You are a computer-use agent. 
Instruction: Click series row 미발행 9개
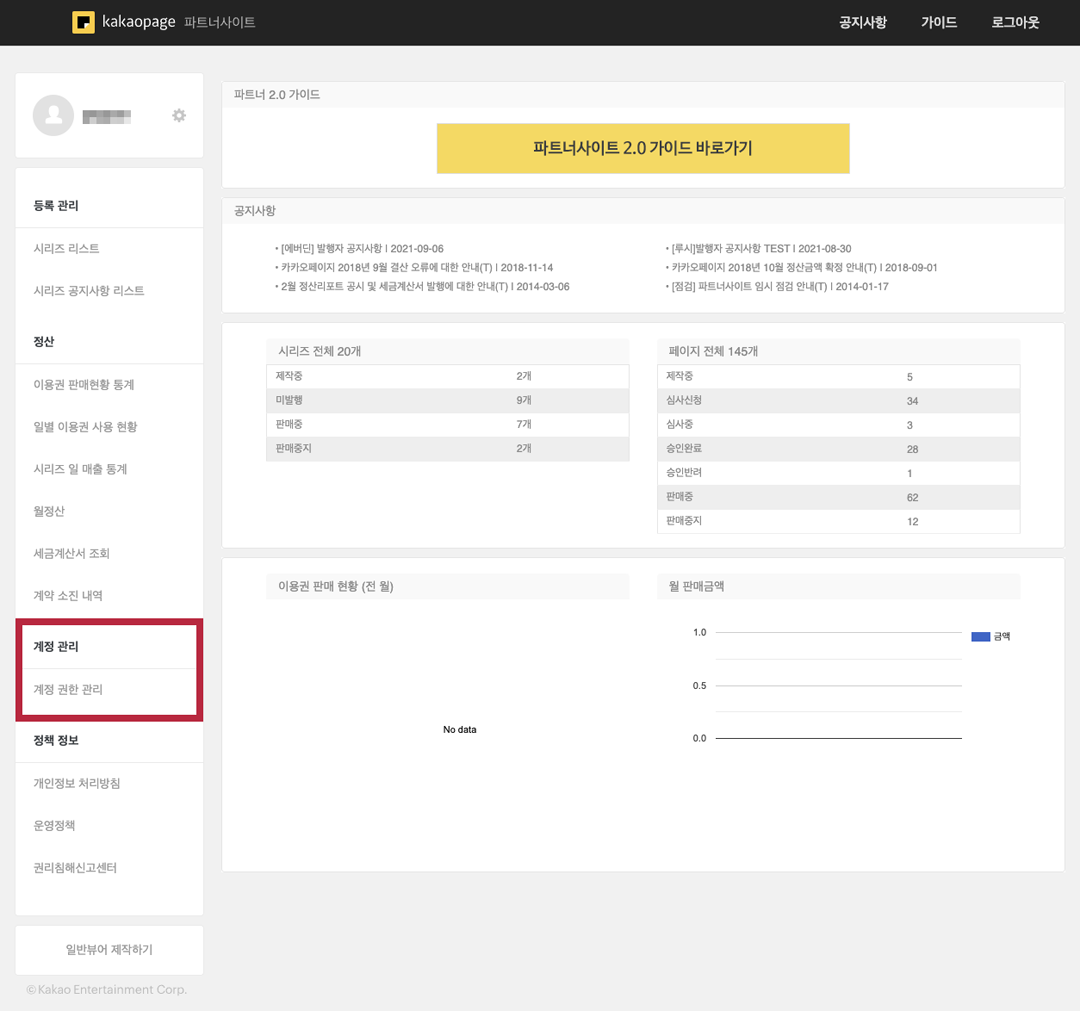click(448, 400)
